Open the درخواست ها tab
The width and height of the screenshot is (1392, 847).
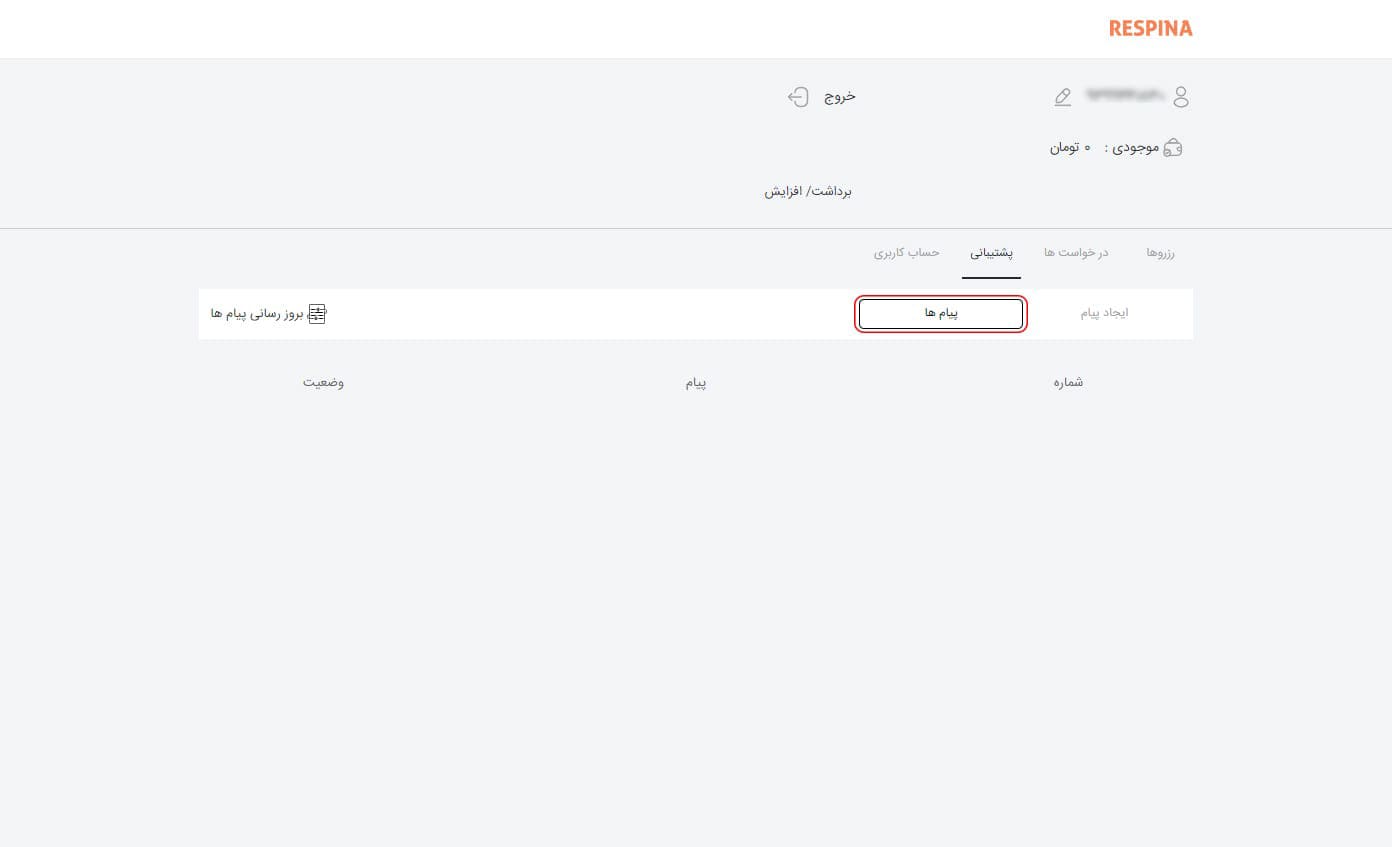(1076, 253)
